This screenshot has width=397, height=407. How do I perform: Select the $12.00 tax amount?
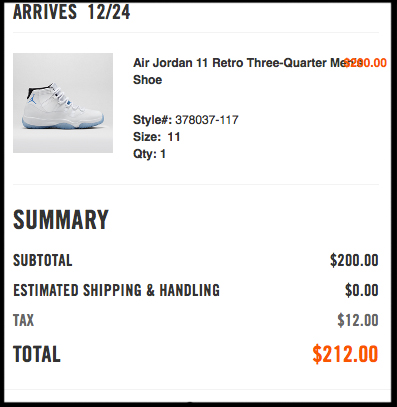click(358, 320)
